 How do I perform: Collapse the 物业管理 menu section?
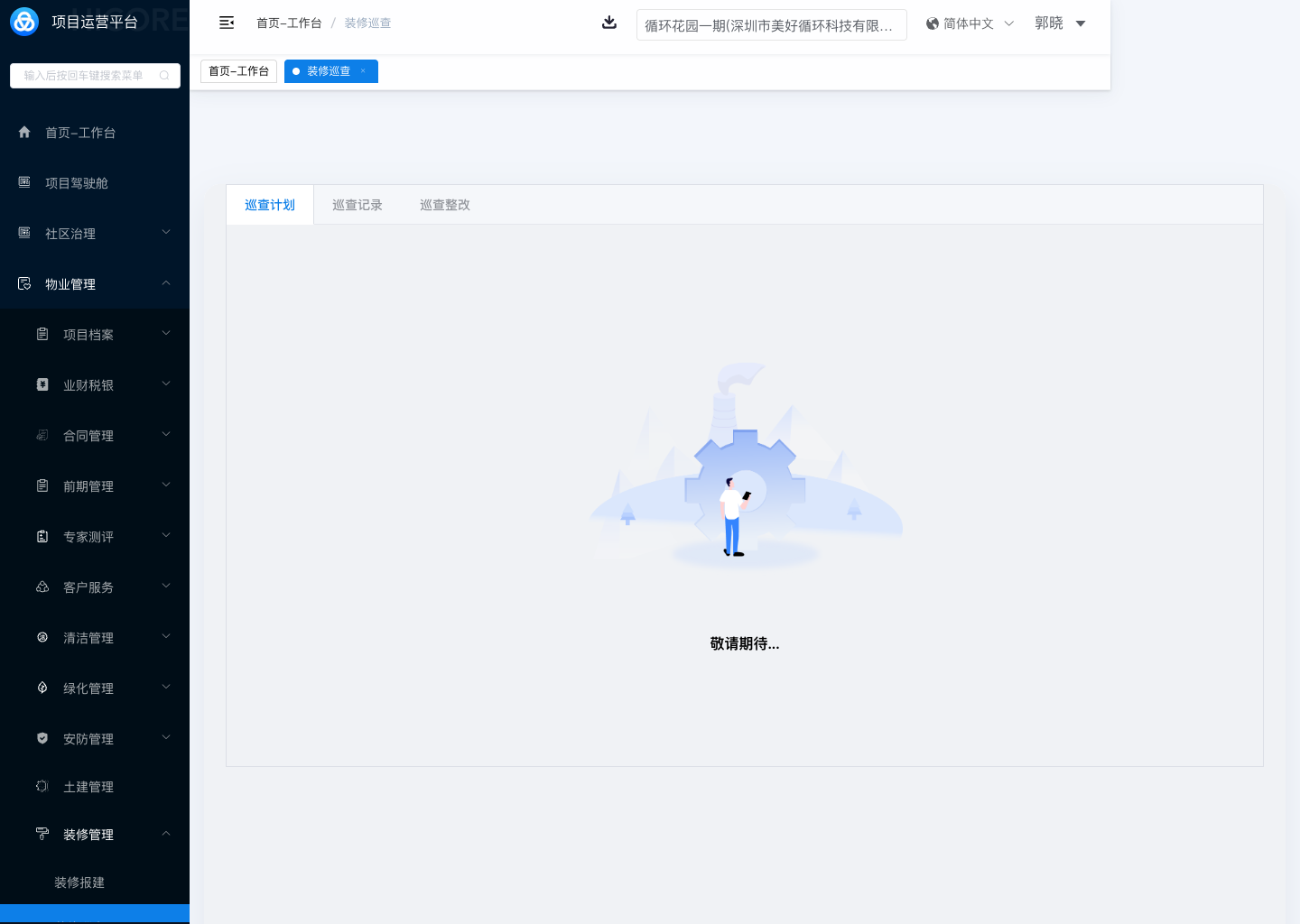pos(166,283)
